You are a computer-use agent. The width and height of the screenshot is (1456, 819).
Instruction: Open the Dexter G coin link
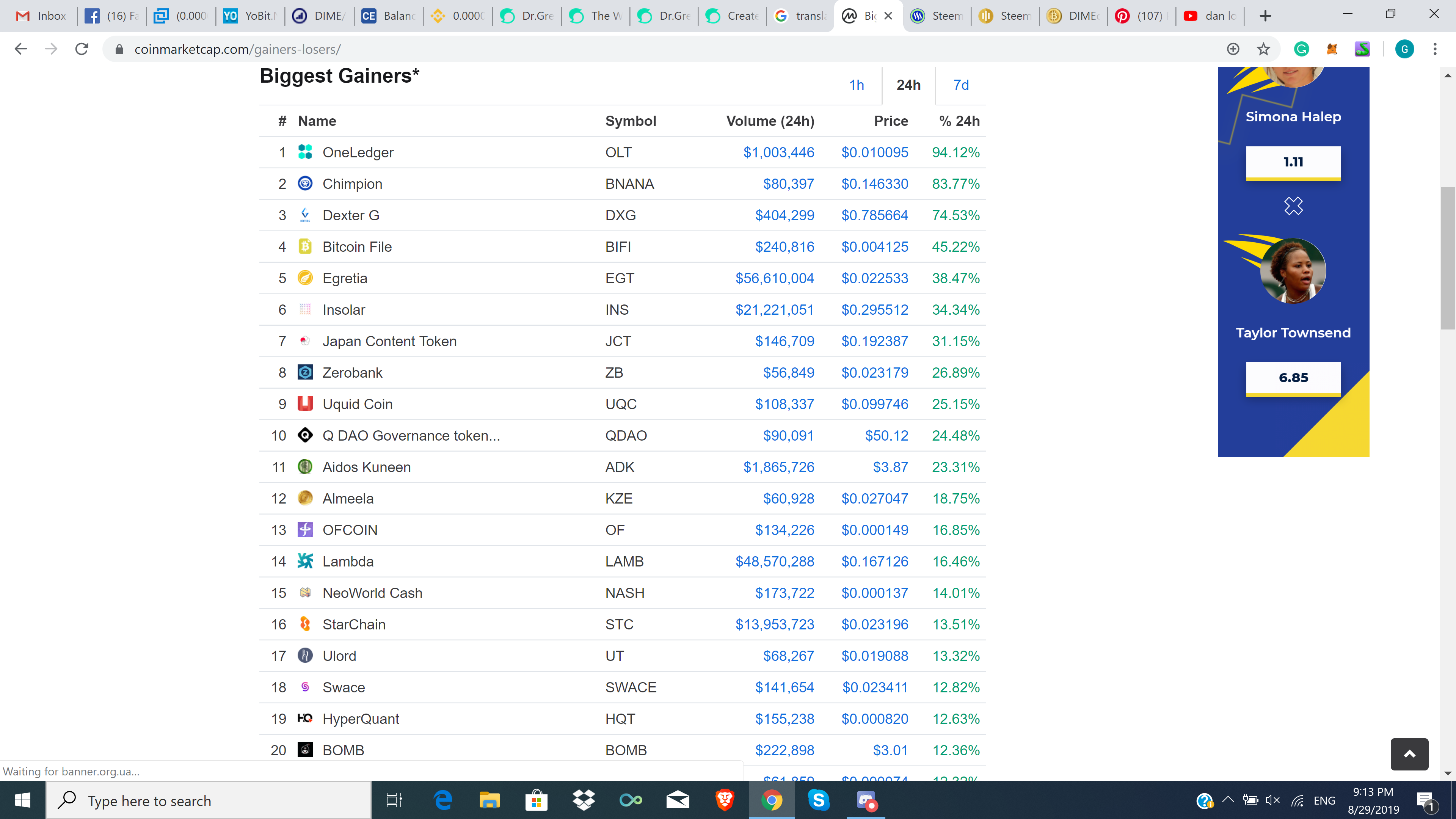click(350, 215)
